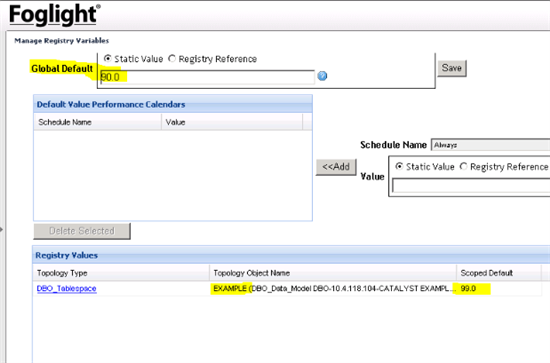Click the Value column header in Performance Calendars
This screenshot has width=550, height=363.
232,122
